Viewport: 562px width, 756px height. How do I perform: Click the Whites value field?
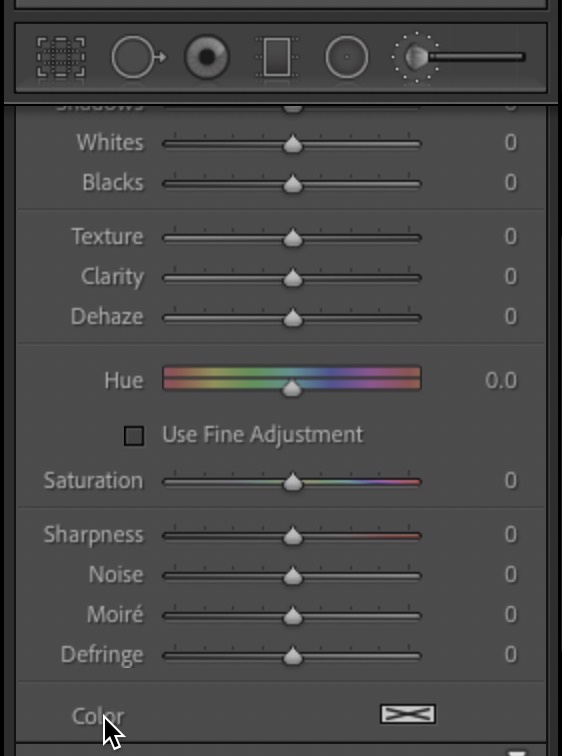(x=510, y=142)
